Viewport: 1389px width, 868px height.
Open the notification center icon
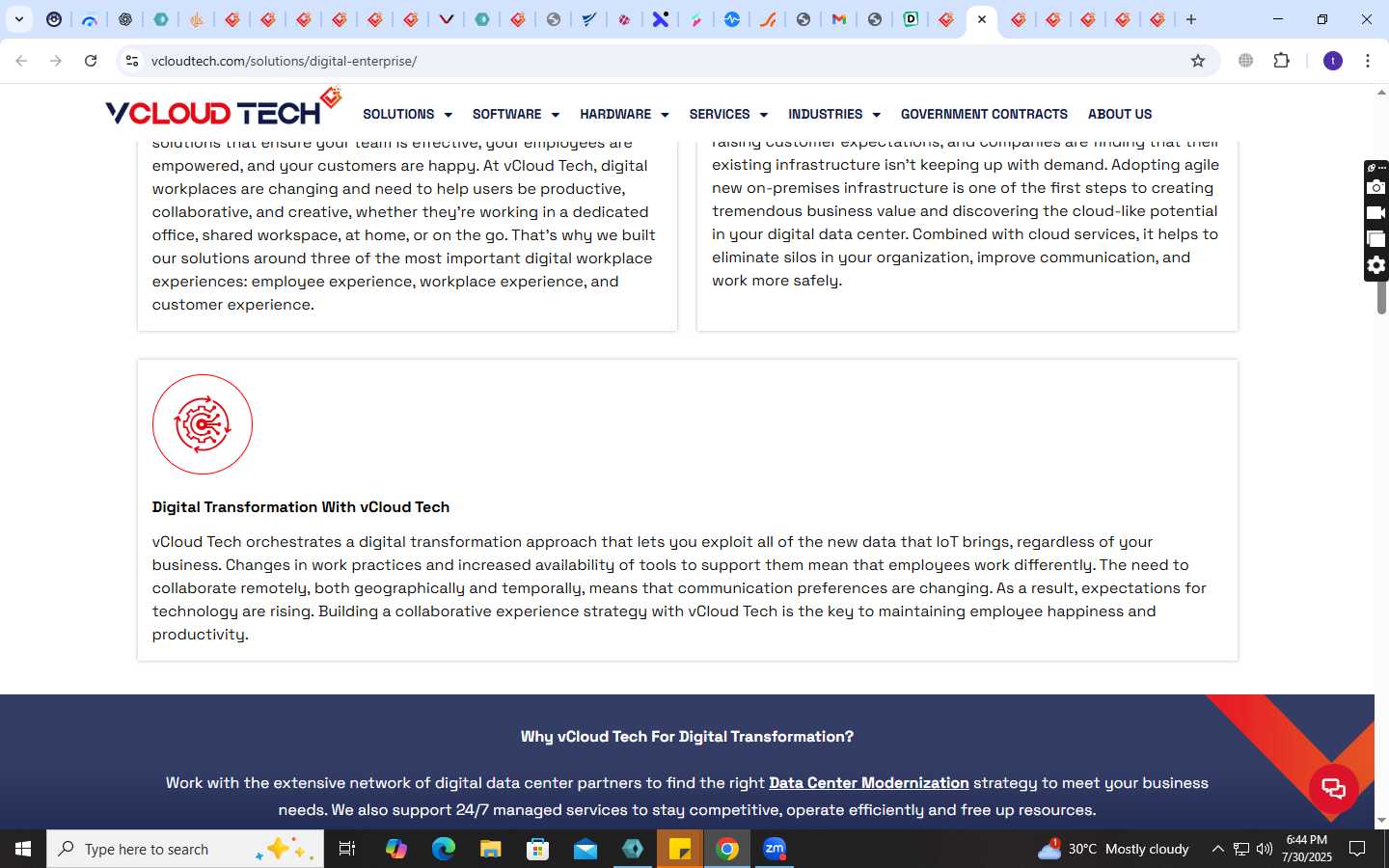tap(1357, 849)
